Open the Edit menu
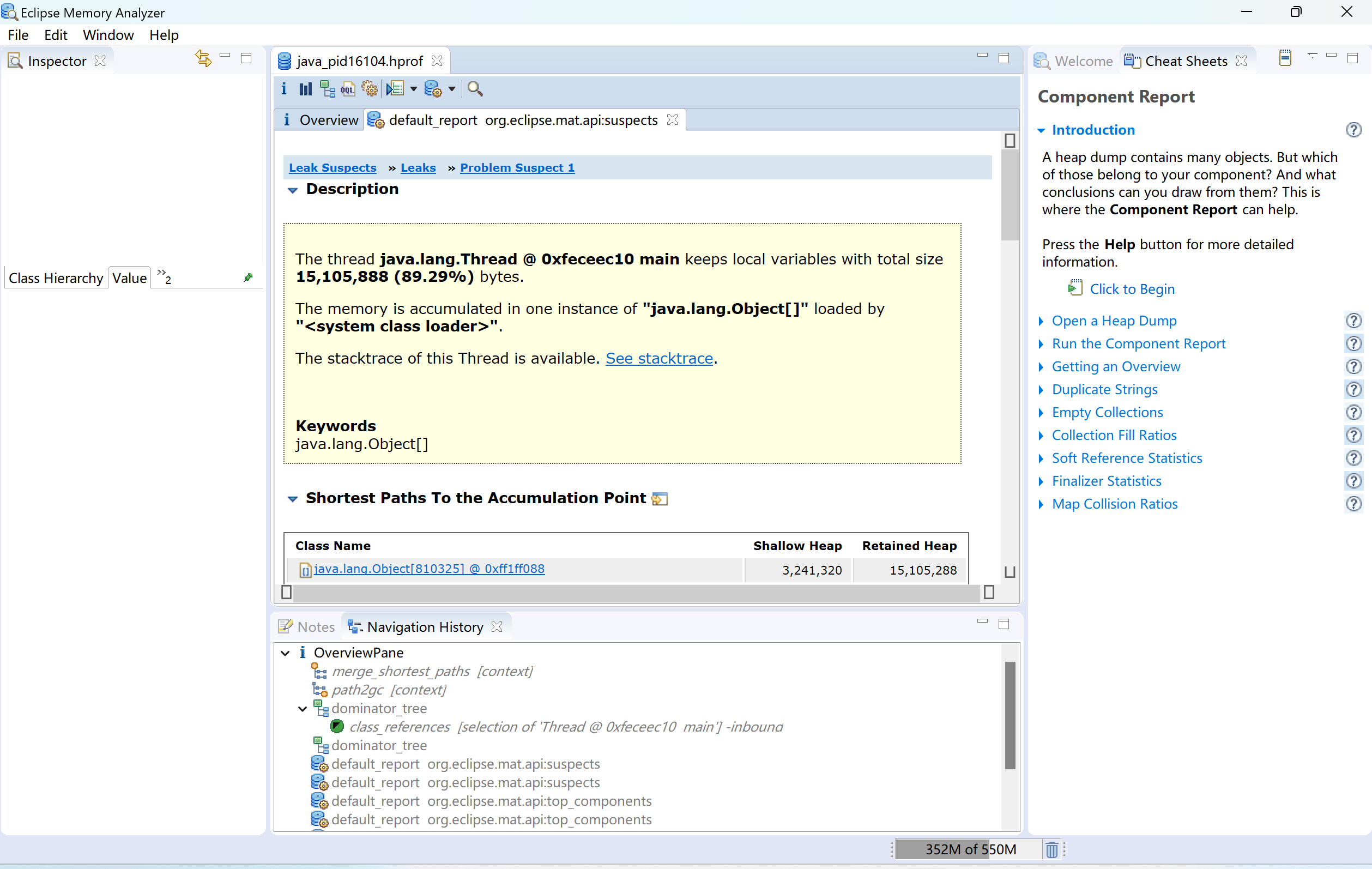This screenshot has width=1372, height=869. (55, 35)
